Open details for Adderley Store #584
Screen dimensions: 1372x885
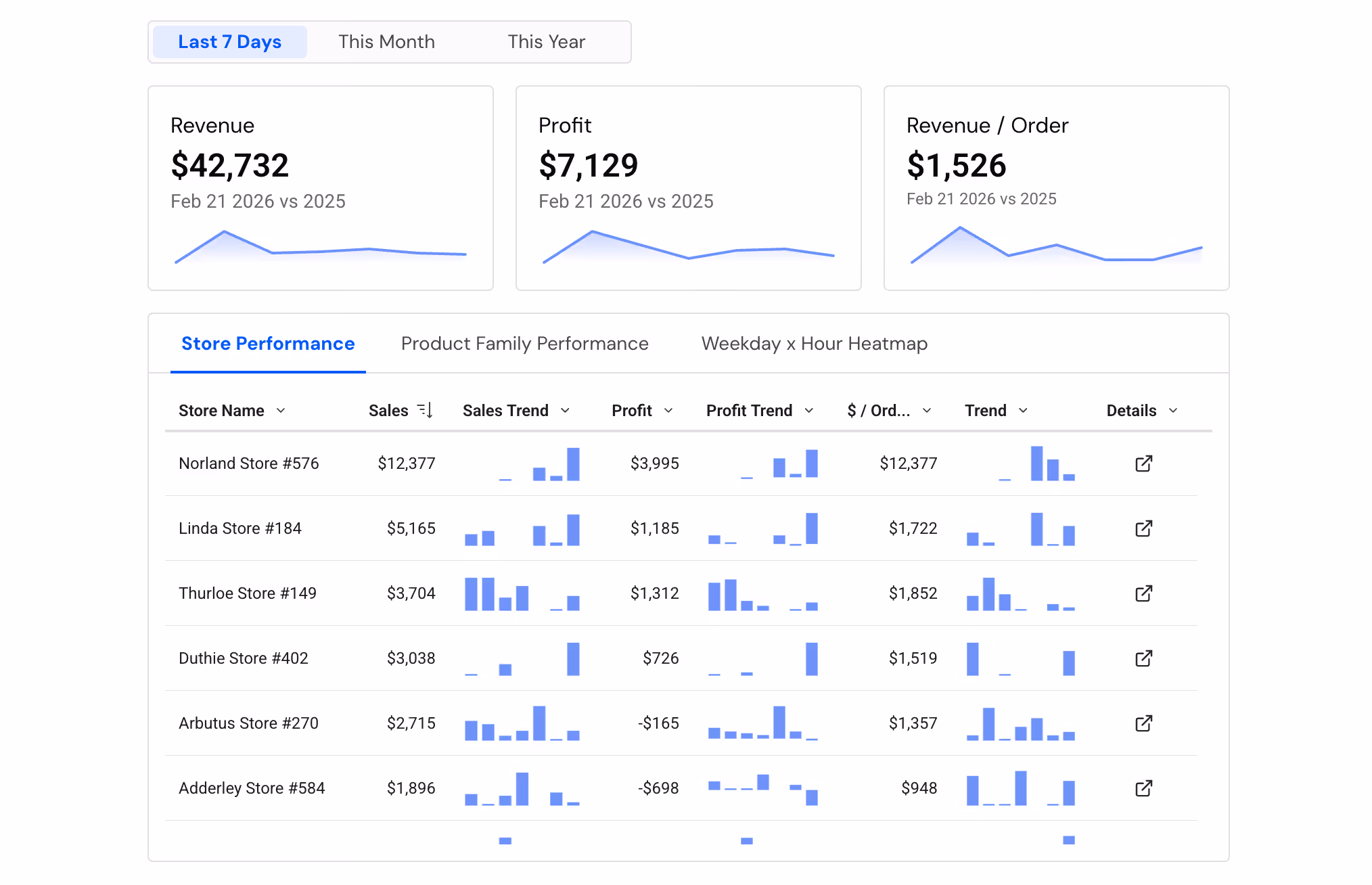[1143, 788]
